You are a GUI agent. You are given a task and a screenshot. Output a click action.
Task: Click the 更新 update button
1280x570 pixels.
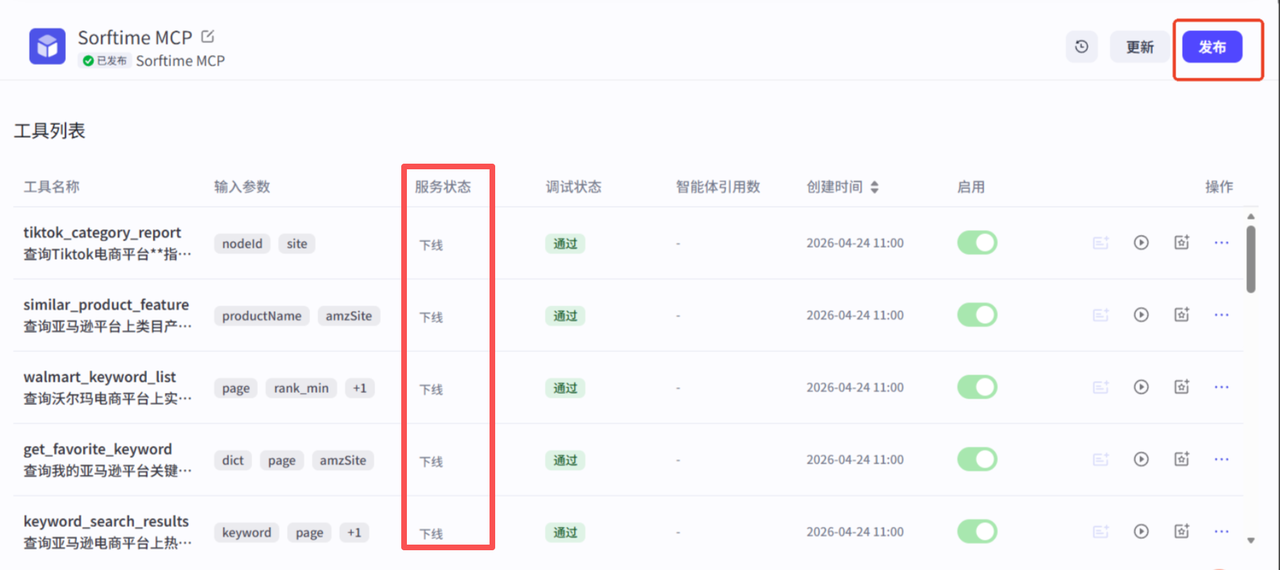(1140, 47)
